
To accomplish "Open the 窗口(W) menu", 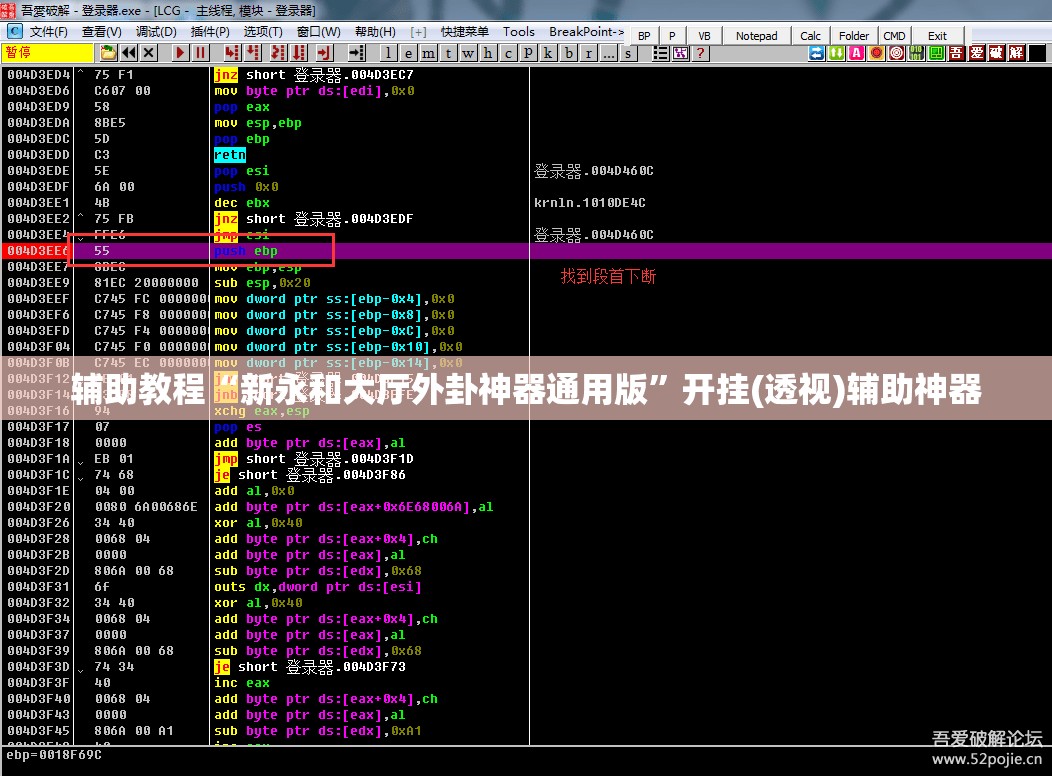I will click(x=318, y=32).
